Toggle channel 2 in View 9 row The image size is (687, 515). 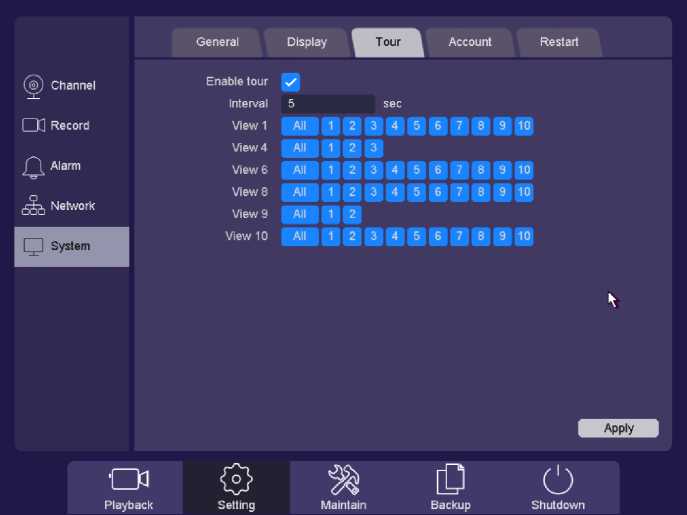351,214
